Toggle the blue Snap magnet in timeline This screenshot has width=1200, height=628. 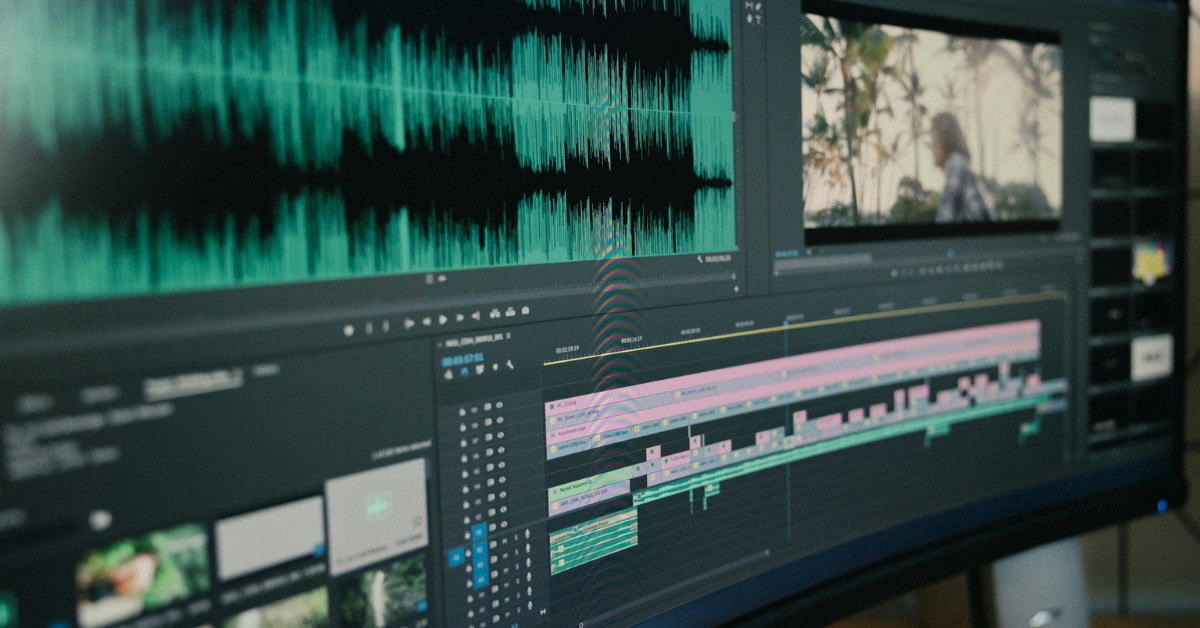pos(464,372)
